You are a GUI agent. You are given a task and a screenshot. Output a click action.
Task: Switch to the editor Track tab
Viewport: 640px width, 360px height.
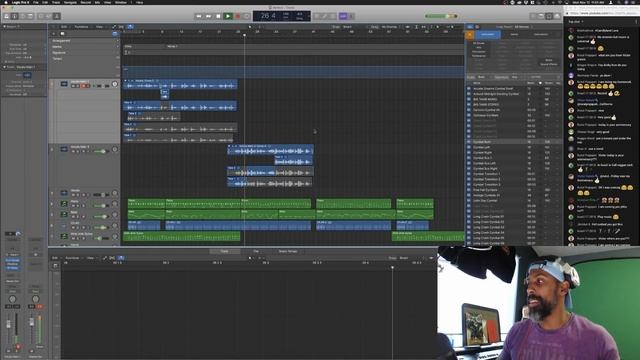pos(224,251)
